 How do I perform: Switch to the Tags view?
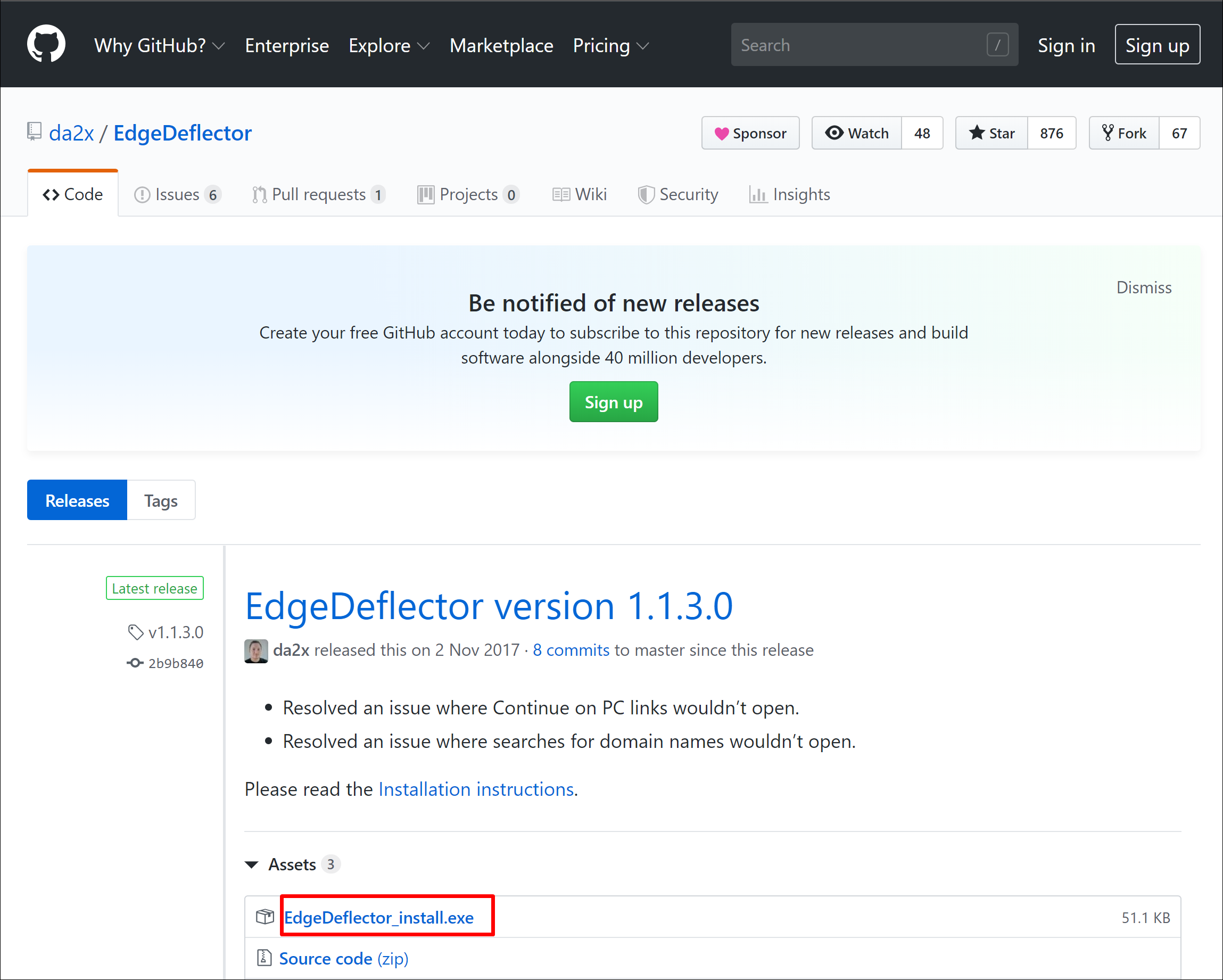161,500
